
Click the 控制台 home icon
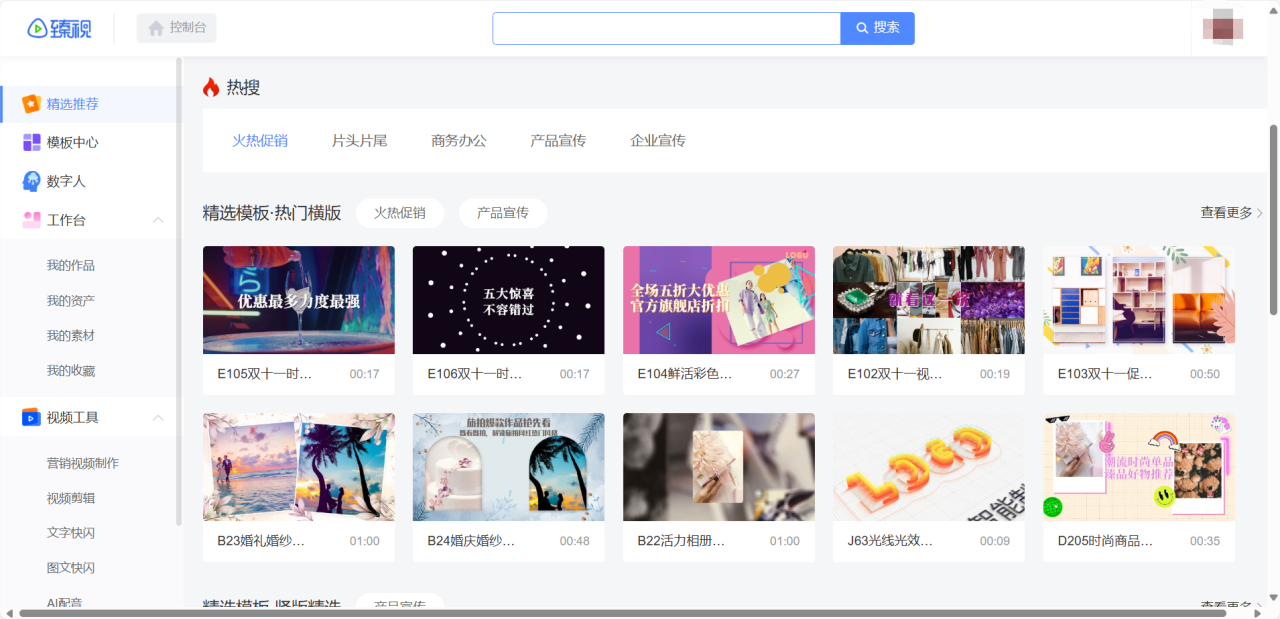point(156,28)
